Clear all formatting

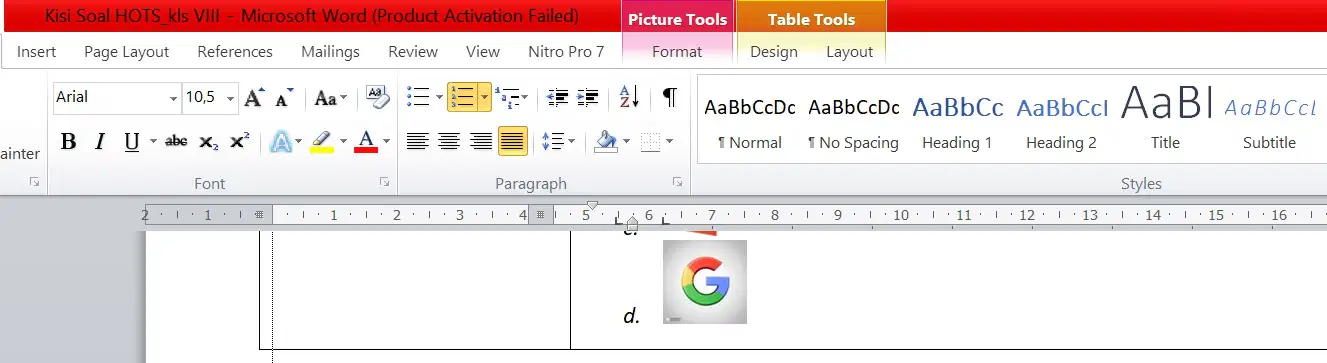[x=377, y=97]
